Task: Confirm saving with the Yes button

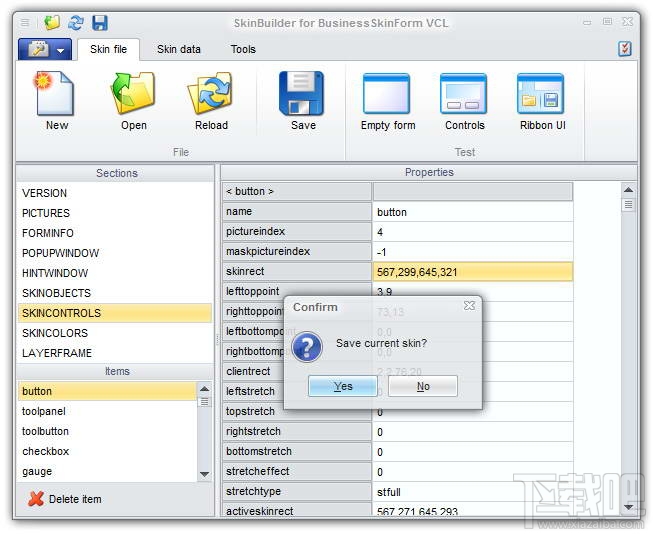Action: click(x=343, y=386)
